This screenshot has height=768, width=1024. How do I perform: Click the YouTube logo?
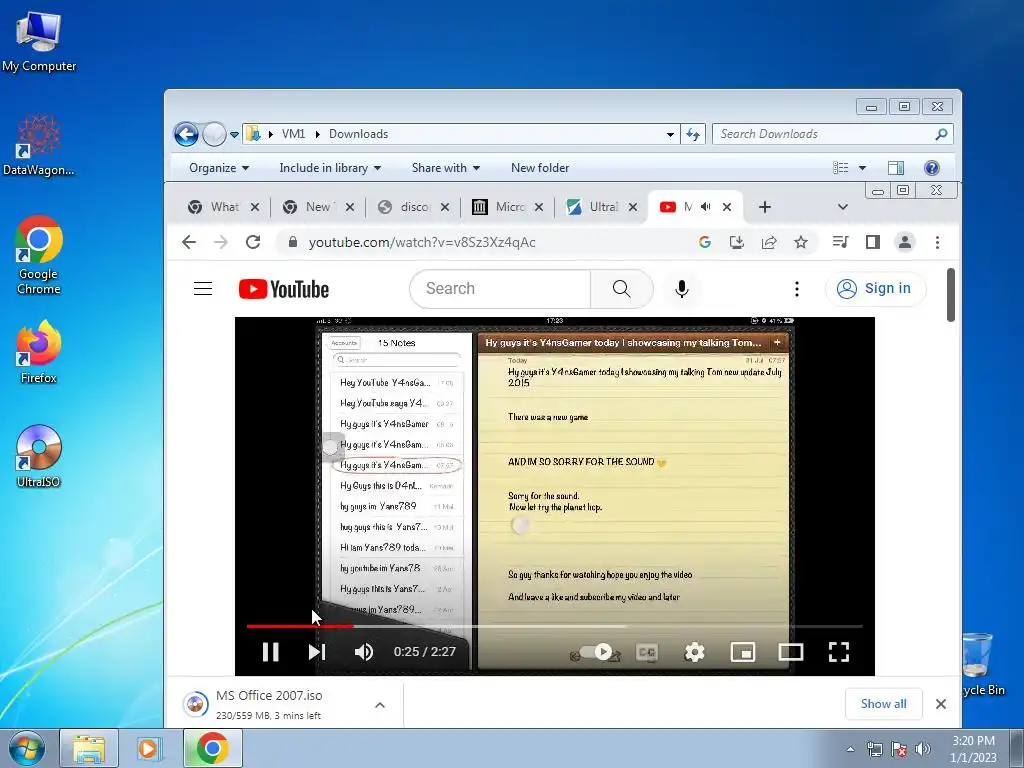(x=283, y=289)
